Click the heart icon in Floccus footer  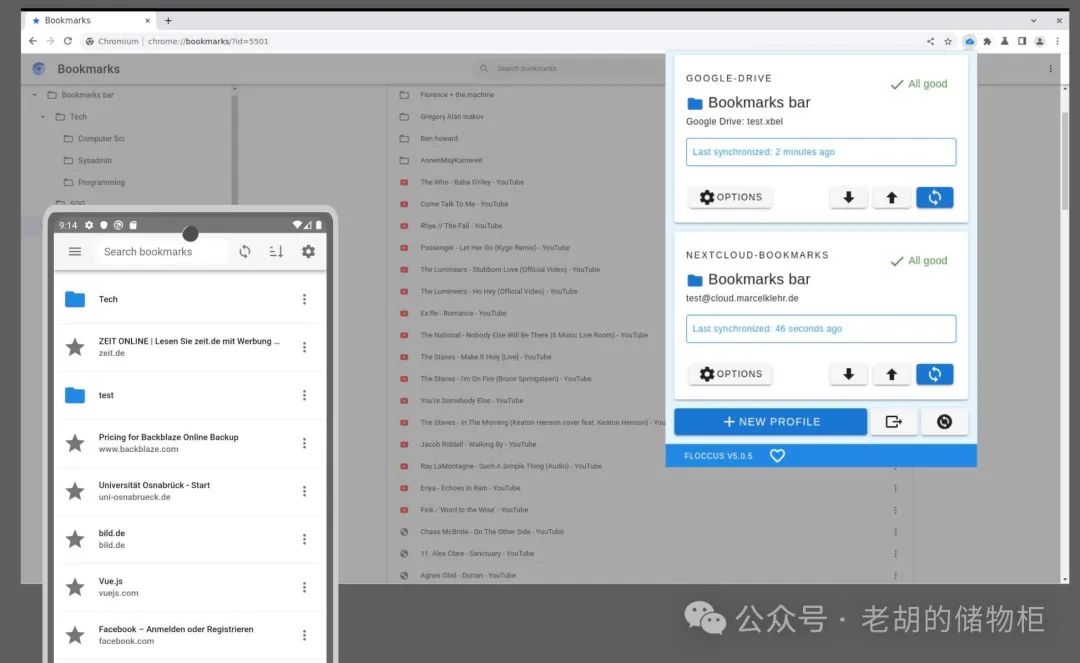tap(777, 456)
